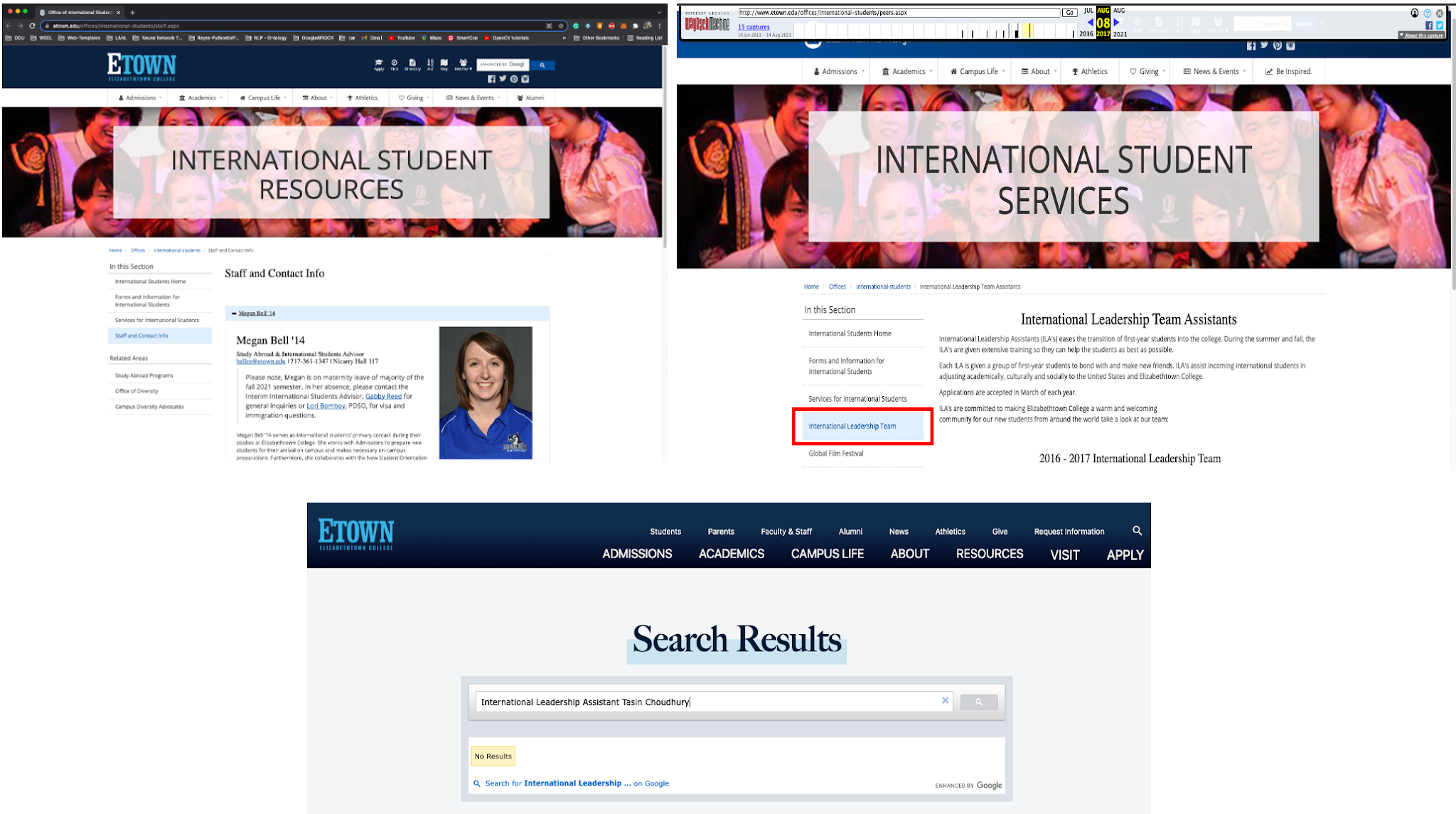Click the Wayback Machine logo
This screenshot has height=814, width=1456.
[707, 23]
